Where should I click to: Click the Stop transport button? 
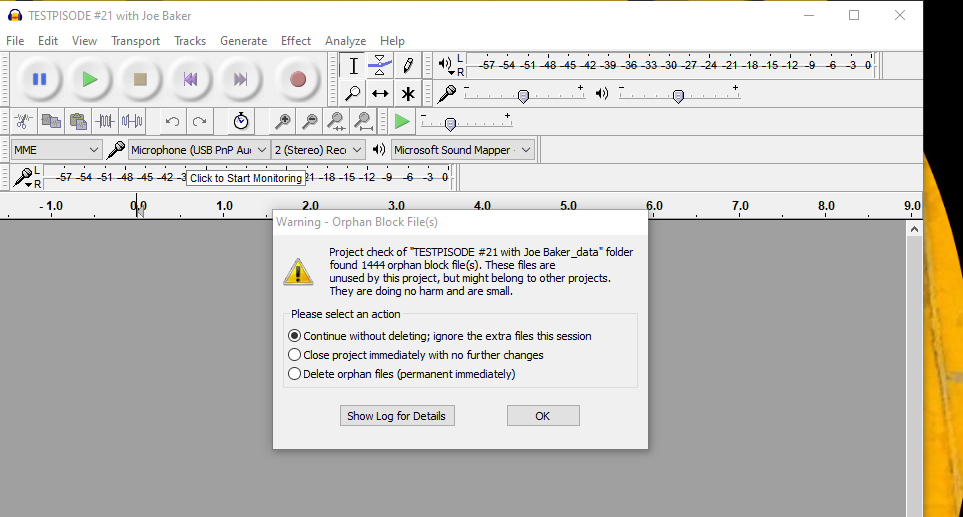(140, 79)
